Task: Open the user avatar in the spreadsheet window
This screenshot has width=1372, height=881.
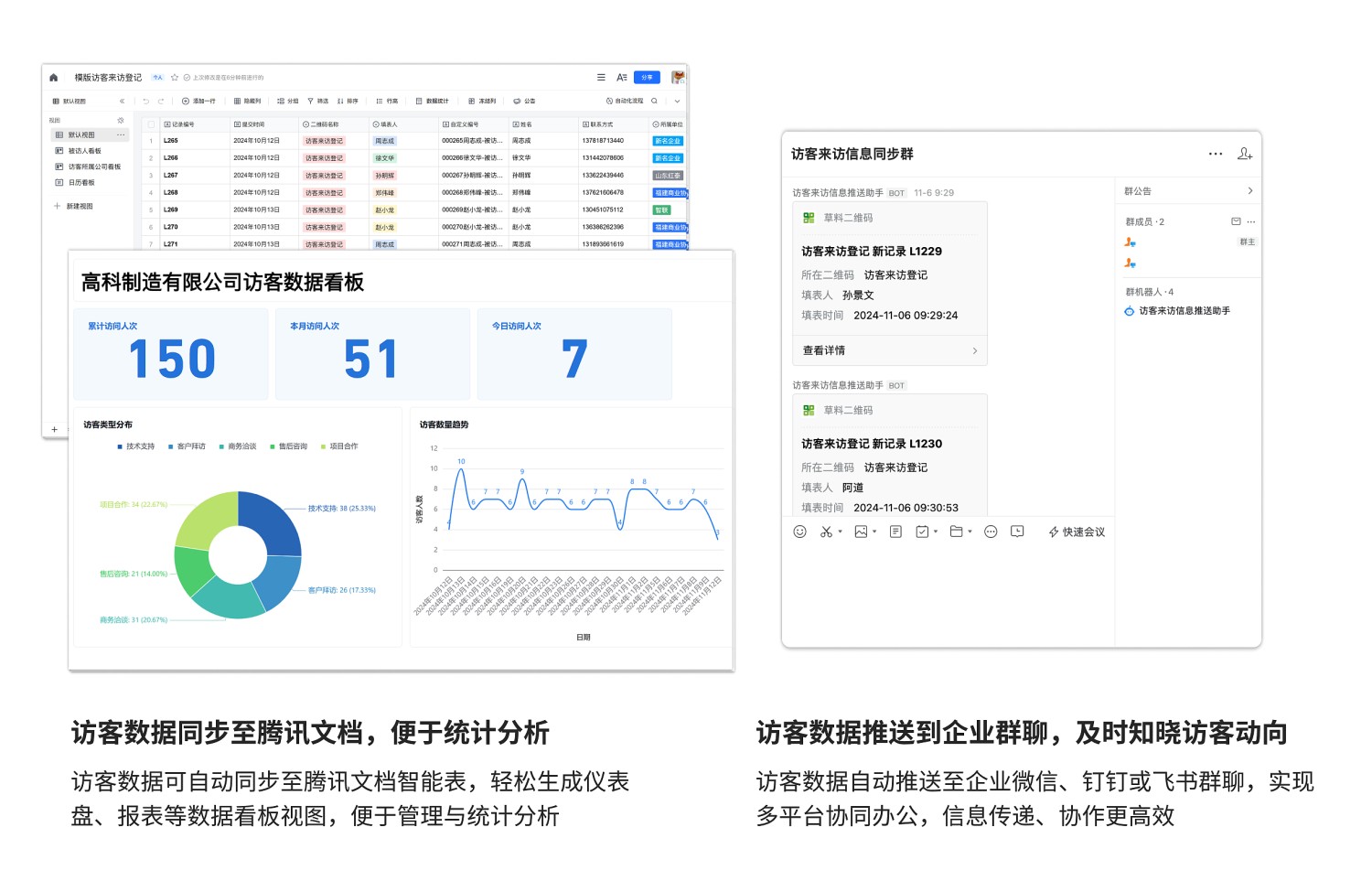Action: tap(678, 78)
